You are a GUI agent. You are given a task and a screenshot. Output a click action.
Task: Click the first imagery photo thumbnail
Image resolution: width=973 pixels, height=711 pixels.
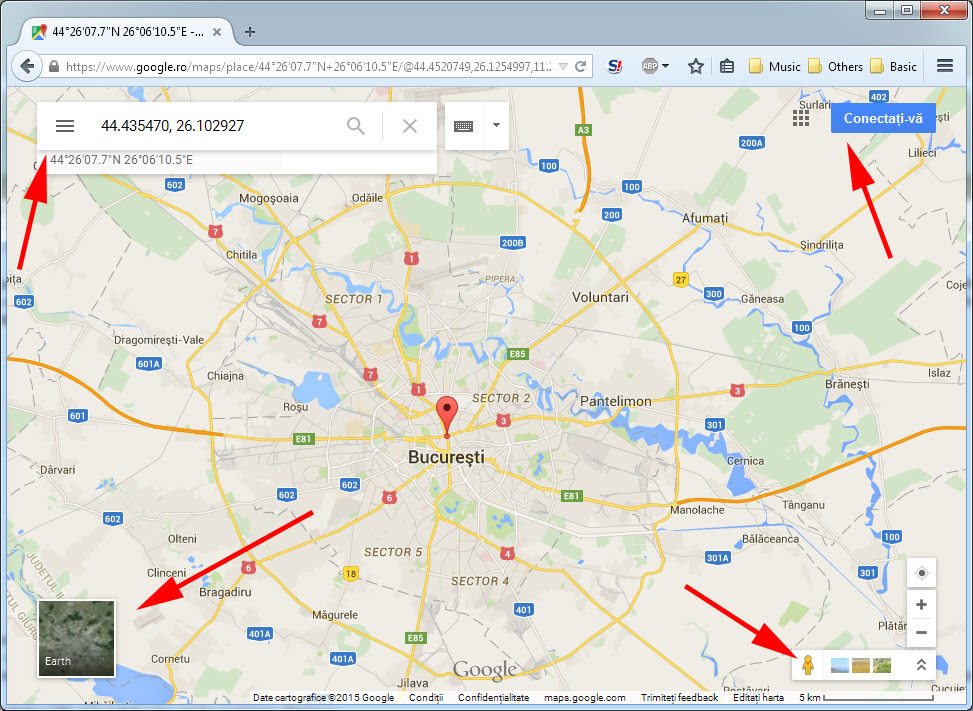tap(839, 665)
